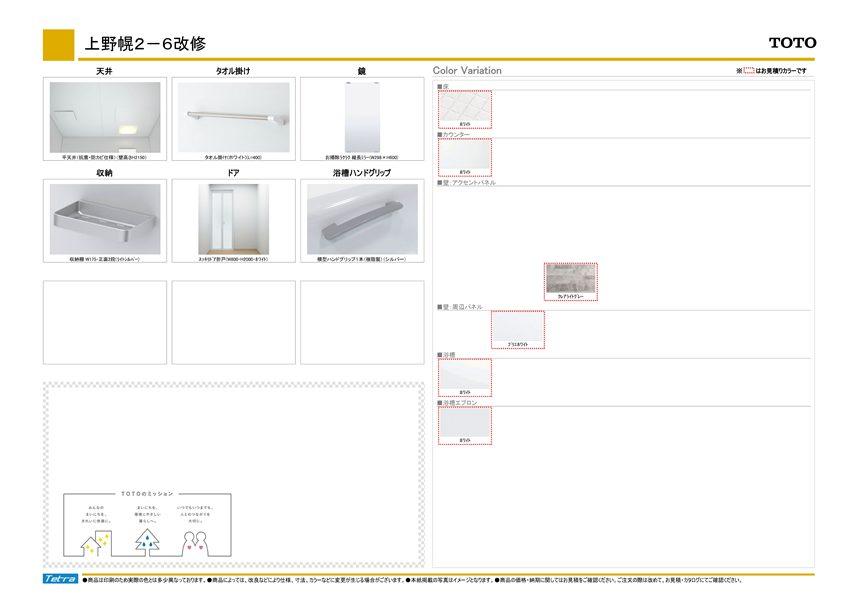The width and height of the screenshot is (849, 600).
Task: Select the 浴槽 bathtub color swatch
Action: [465, 377]
